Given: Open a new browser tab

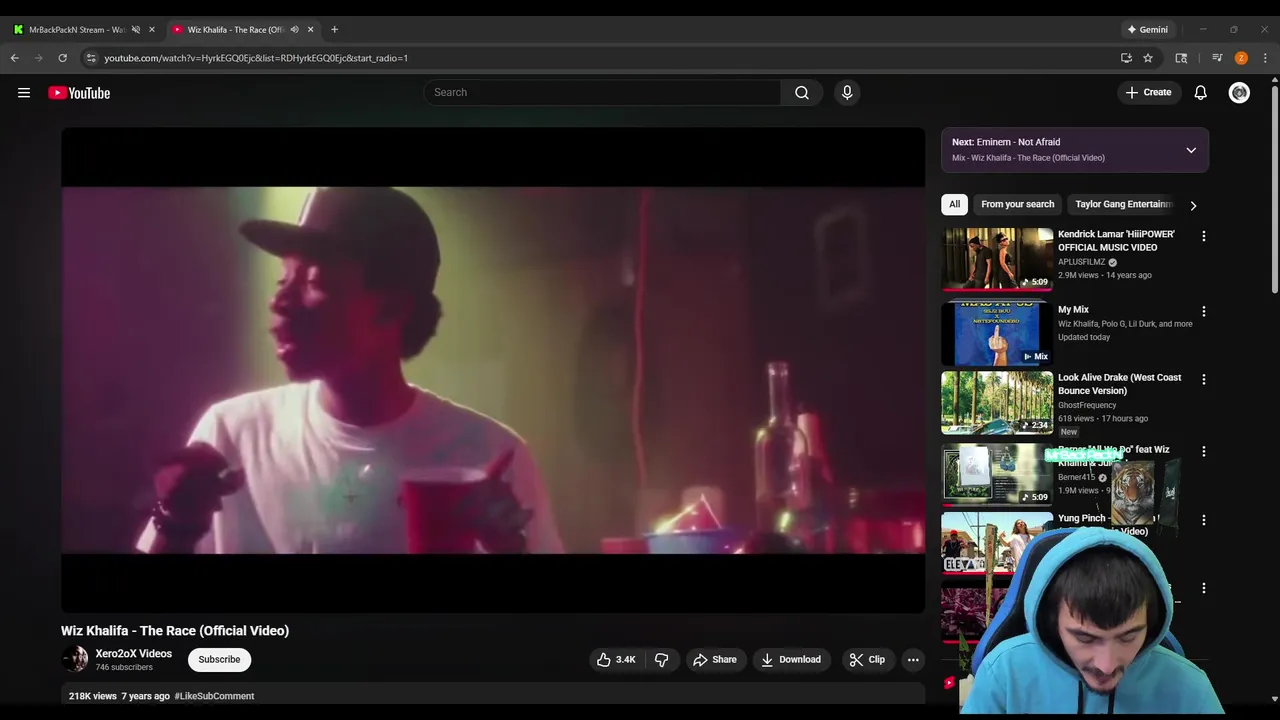Looking at the screenshot, I should coord(334,30).
